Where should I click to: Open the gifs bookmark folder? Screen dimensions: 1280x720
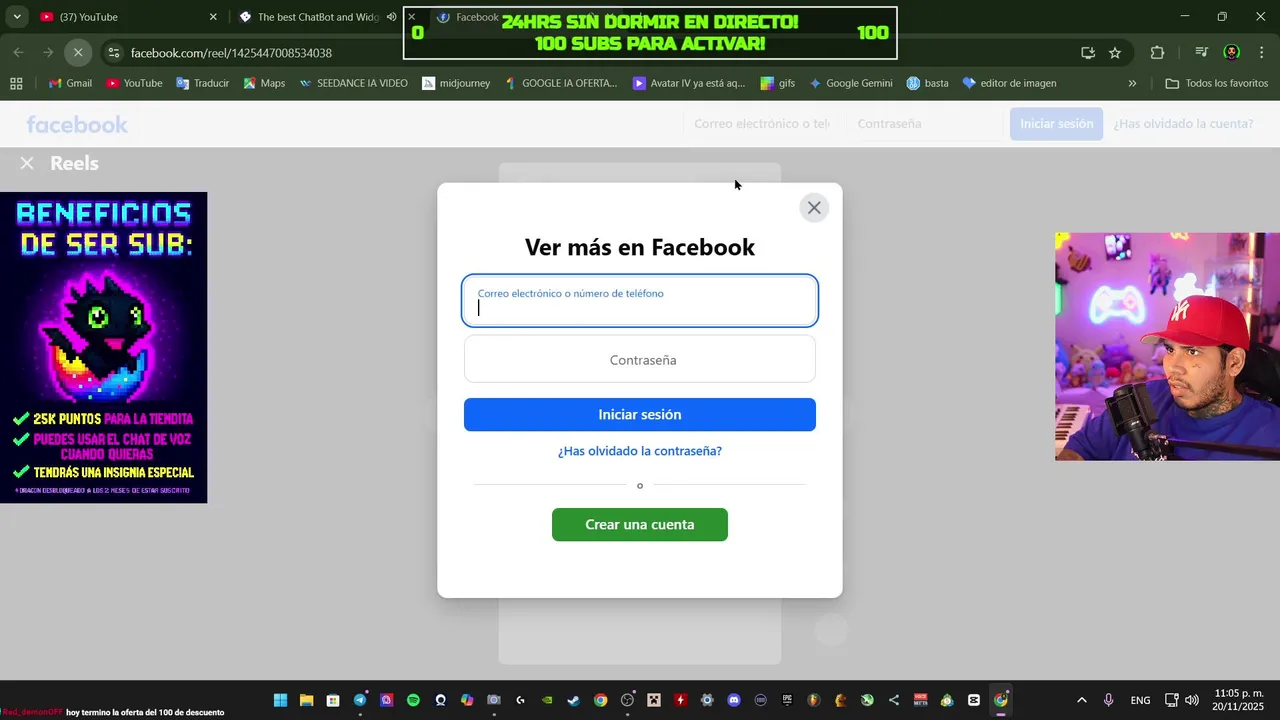777,83
